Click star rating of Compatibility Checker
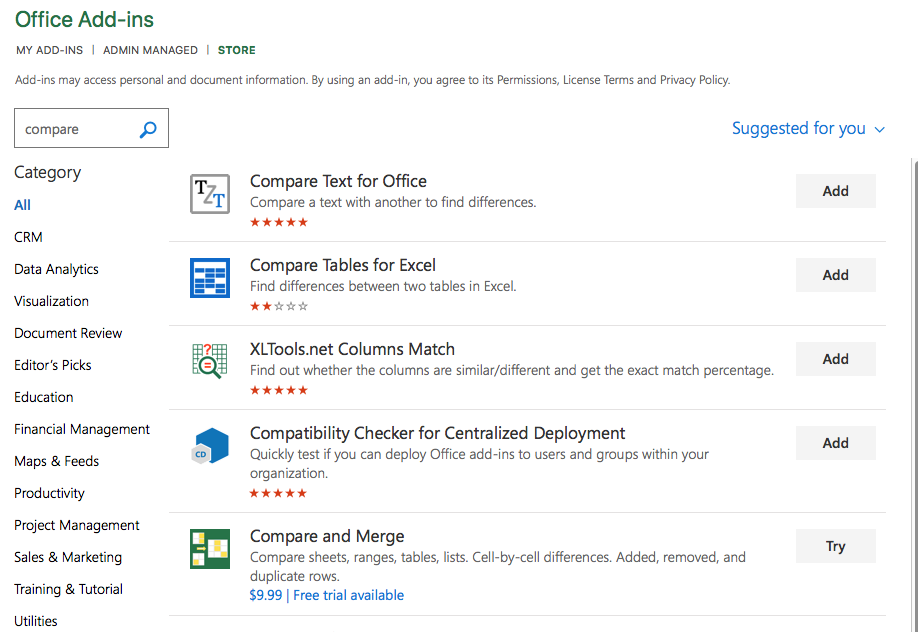The width and height of the screenshot is (918, 632). (278, 493)
